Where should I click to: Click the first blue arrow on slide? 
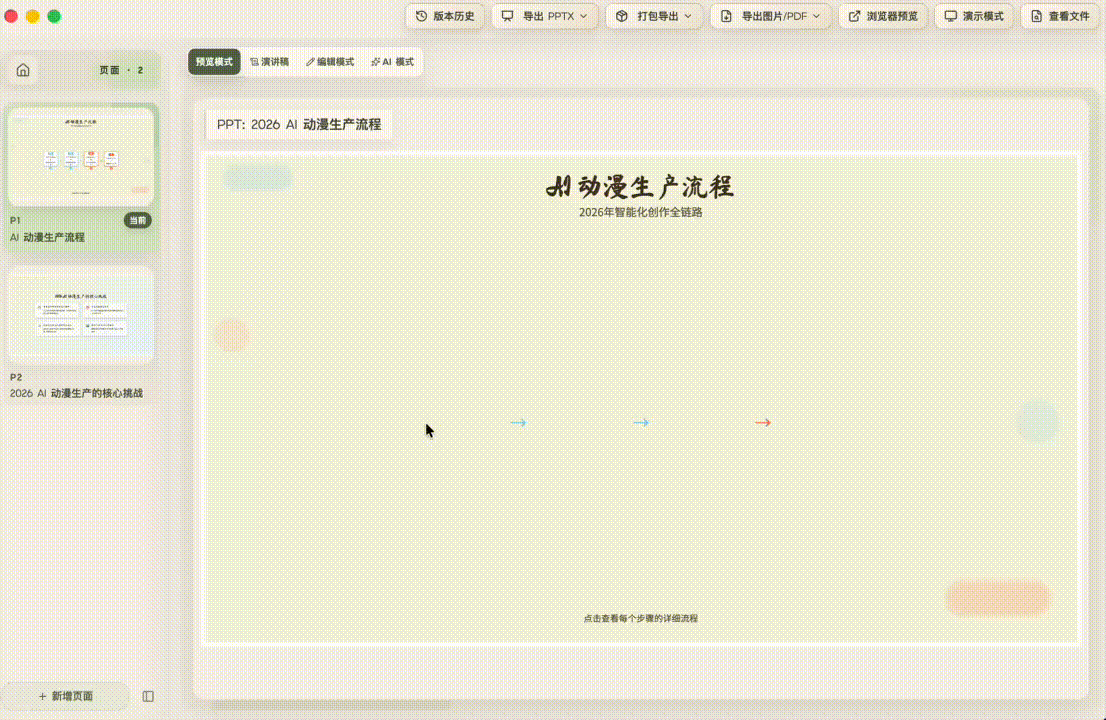[x=518, y=422]
